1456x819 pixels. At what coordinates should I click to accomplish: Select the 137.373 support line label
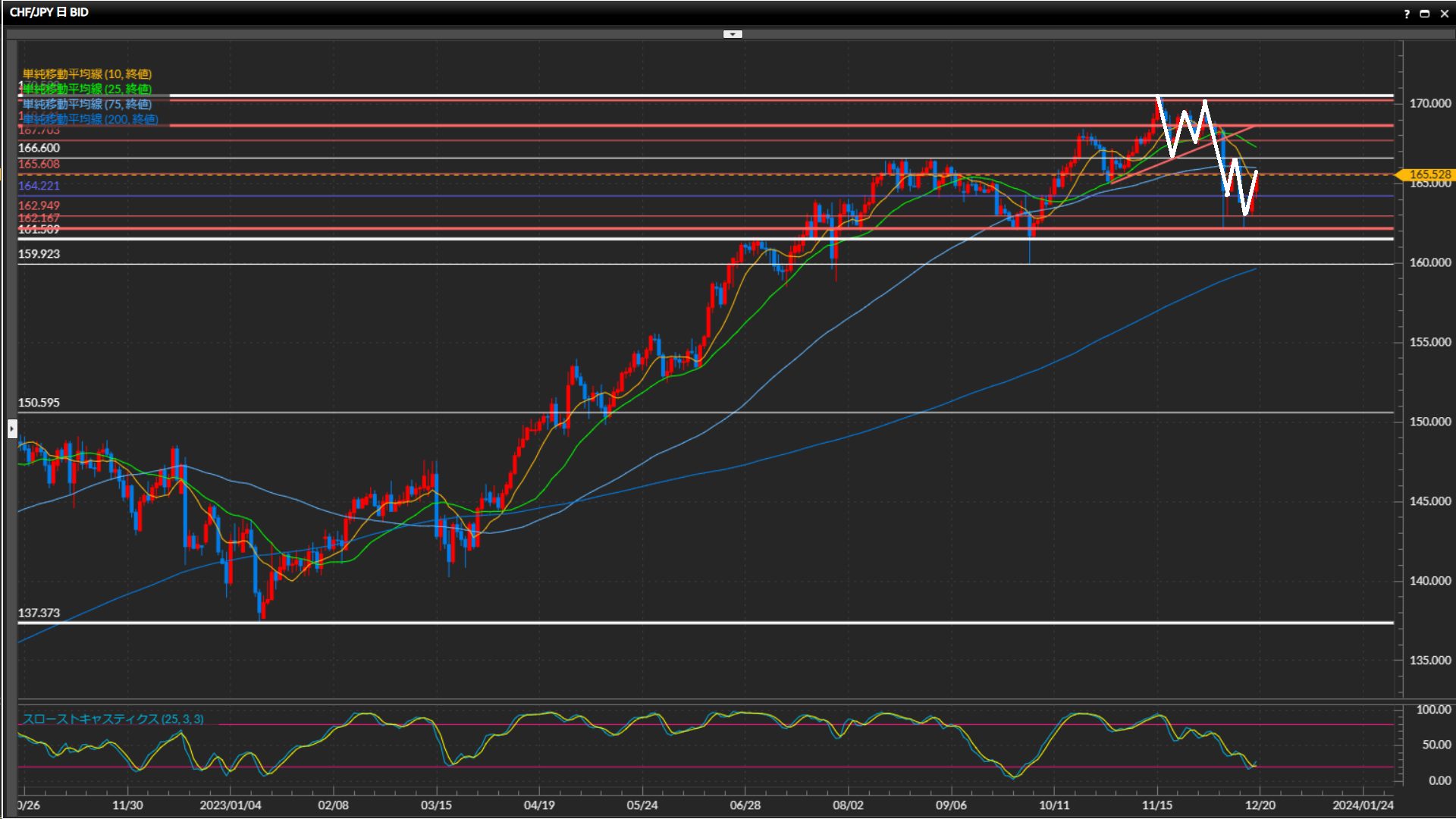pyautogui.click(x=39, y=613)
